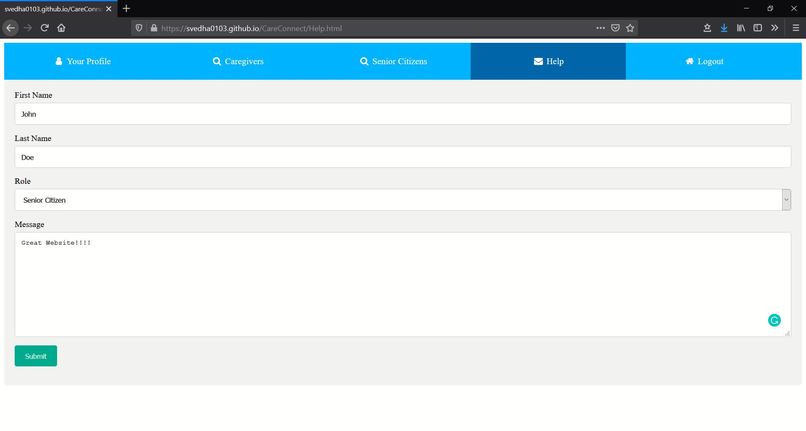806x431 pixels.
Task: Click the Message text area
Action: [402, 284]
